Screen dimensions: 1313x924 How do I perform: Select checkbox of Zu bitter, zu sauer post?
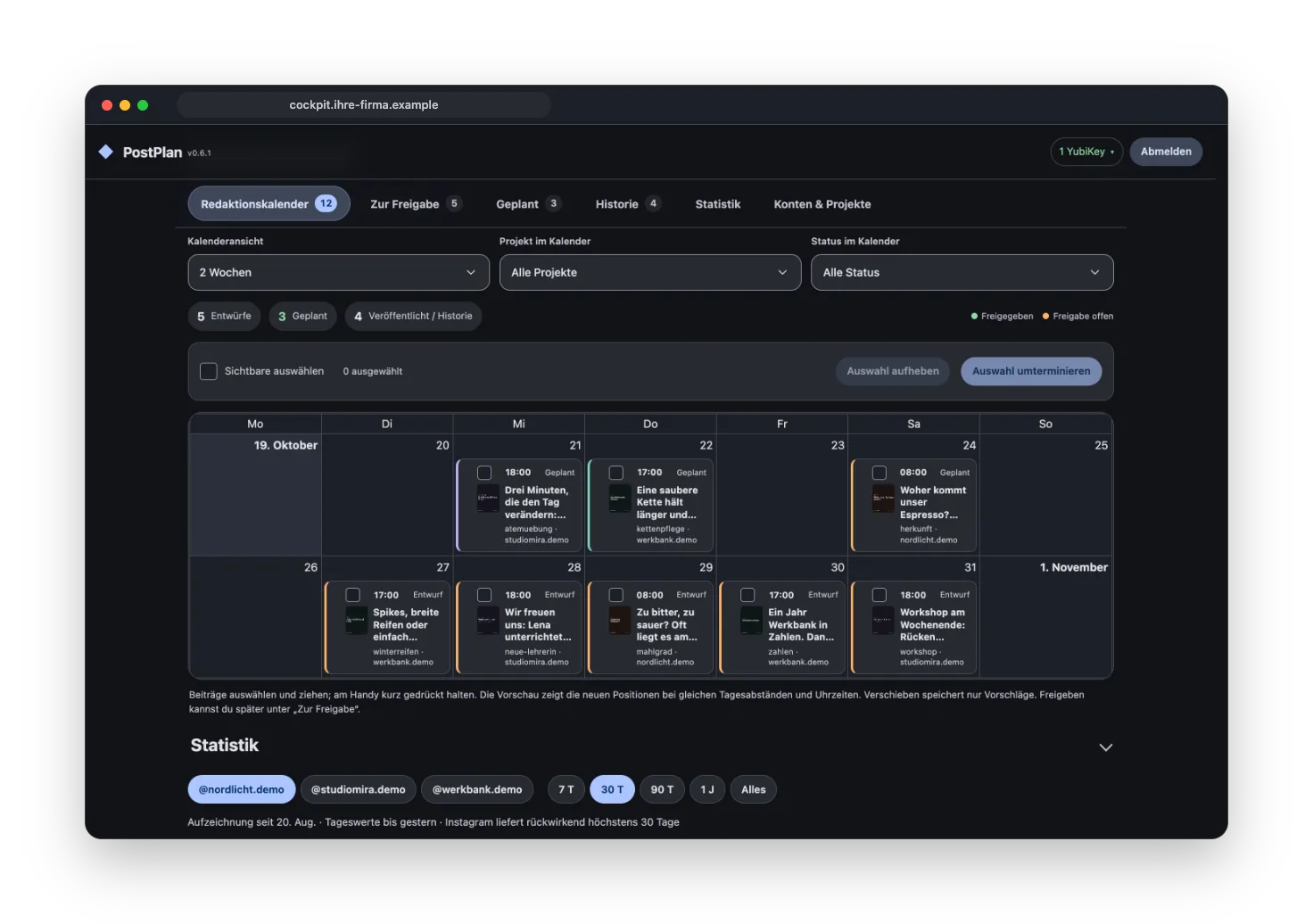coord(616,595)
